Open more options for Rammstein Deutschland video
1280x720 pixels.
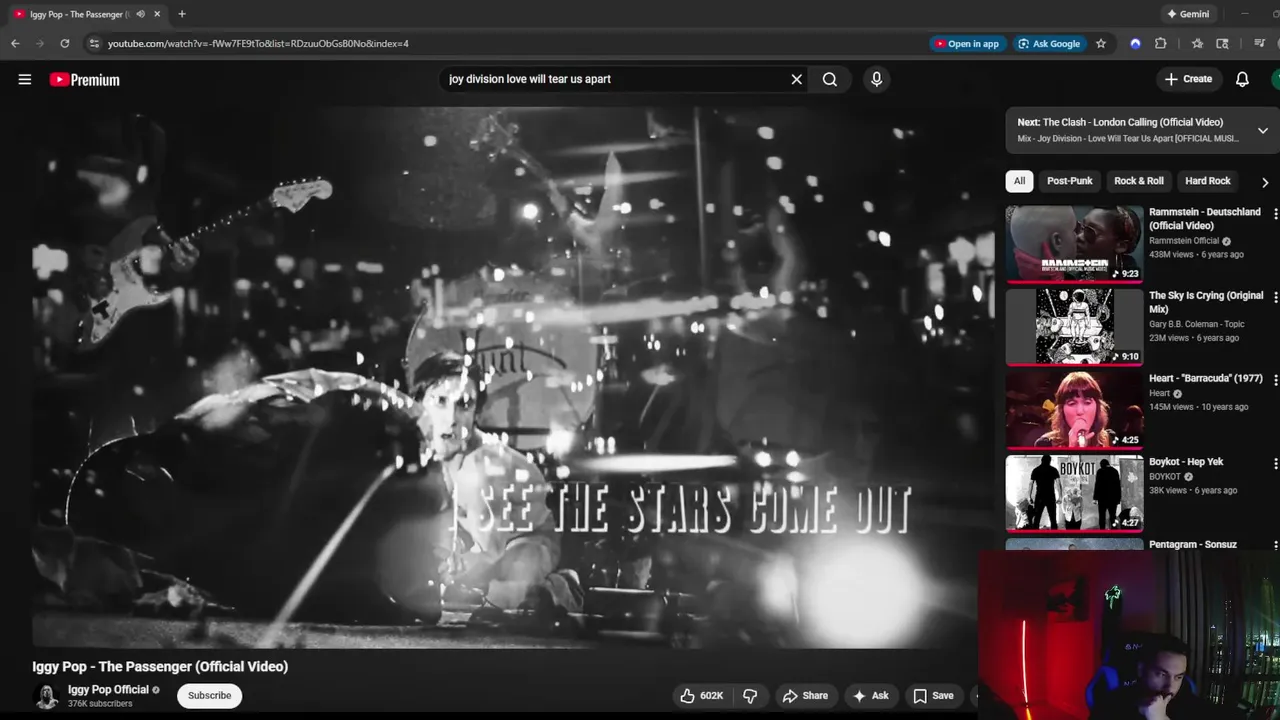(x=1275, y=213)
